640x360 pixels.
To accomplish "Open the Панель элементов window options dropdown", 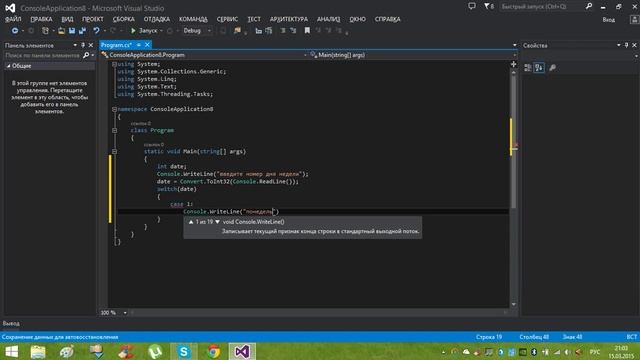I will [x=75, y=45].
